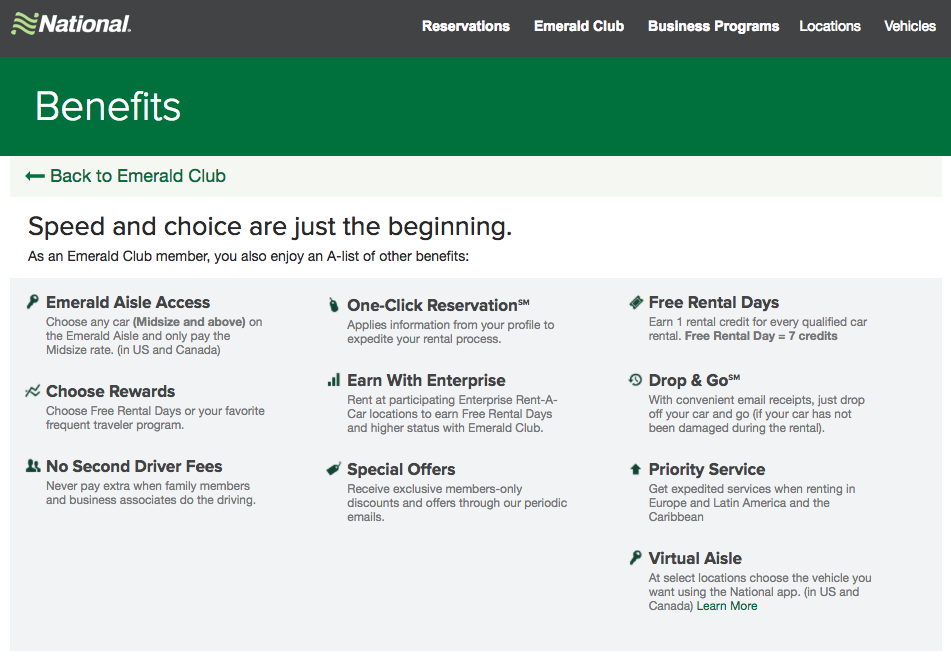This screenshot has height=659, width=951.
Task: Click the Special Offers heading
Action: (401, 469)
